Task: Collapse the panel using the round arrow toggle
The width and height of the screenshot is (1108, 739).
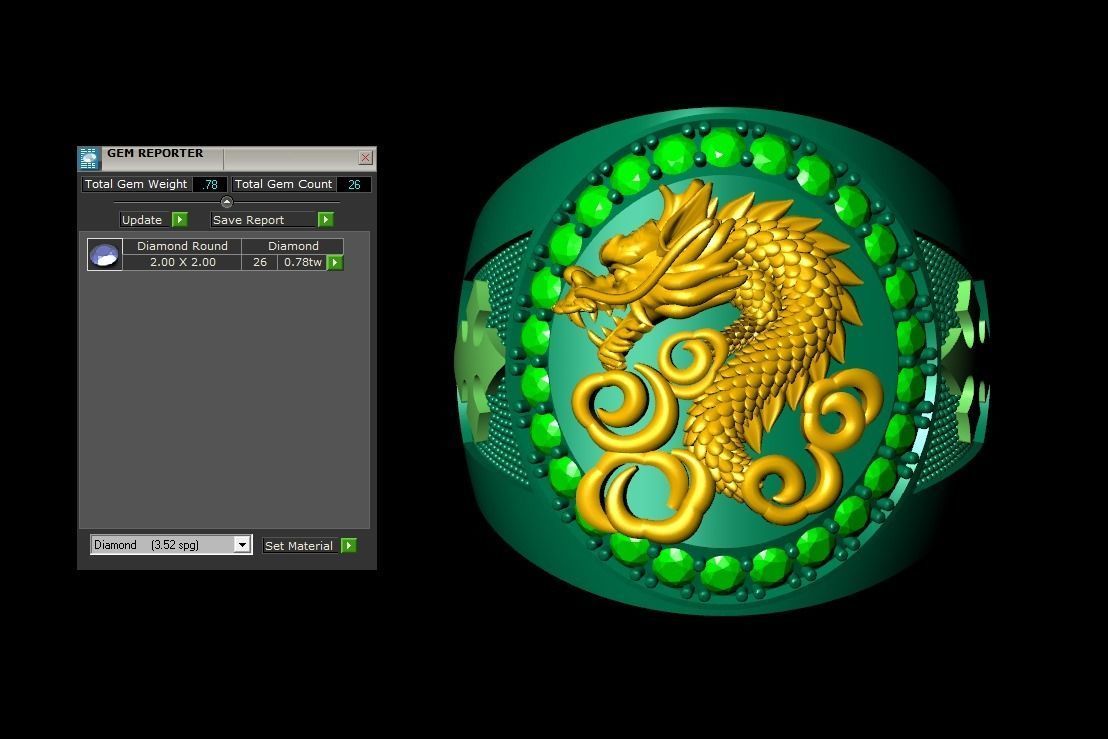Action: click(x=227, y=202)
